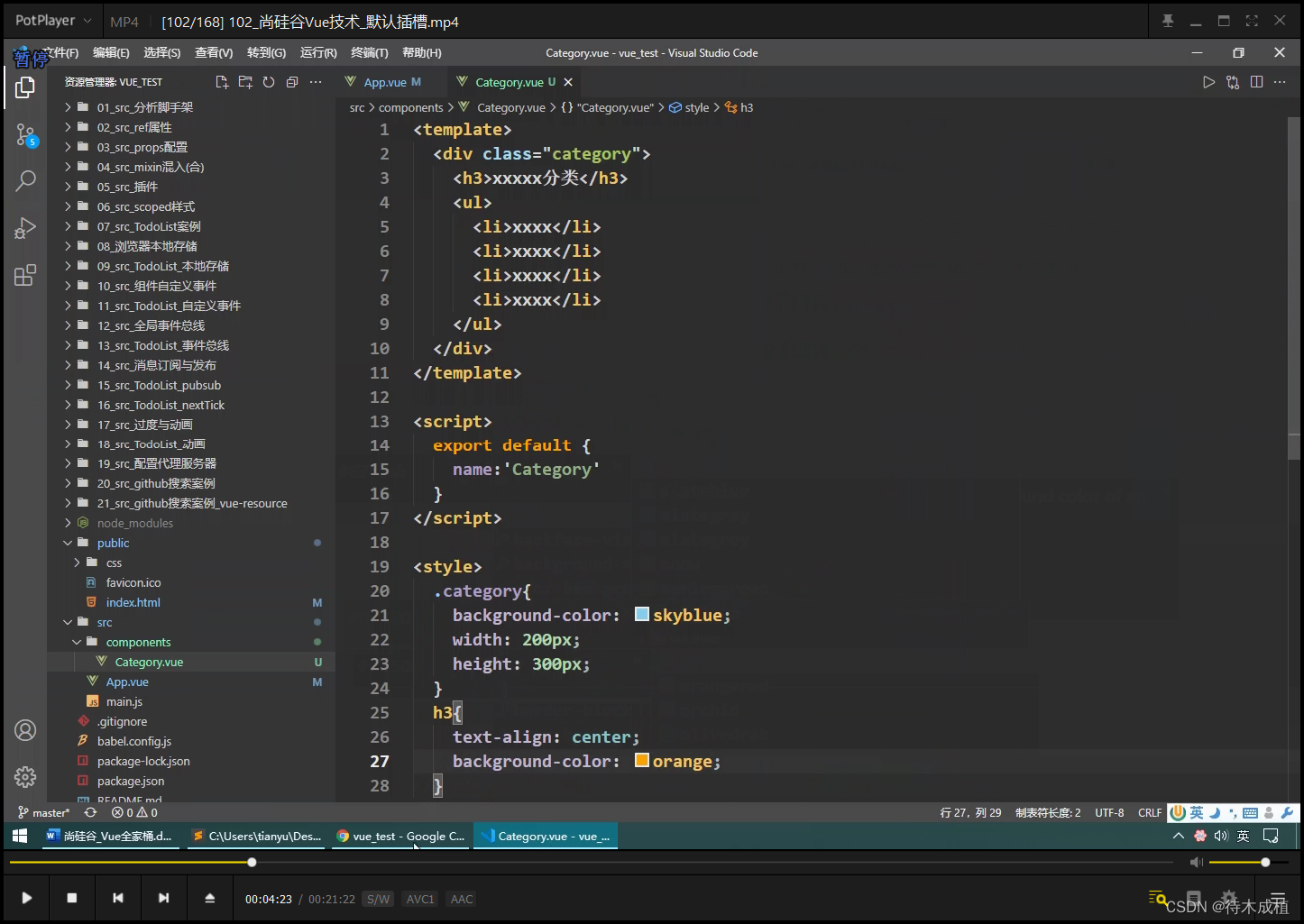Open editor more actions ellipsis

tap(1280, 82)
